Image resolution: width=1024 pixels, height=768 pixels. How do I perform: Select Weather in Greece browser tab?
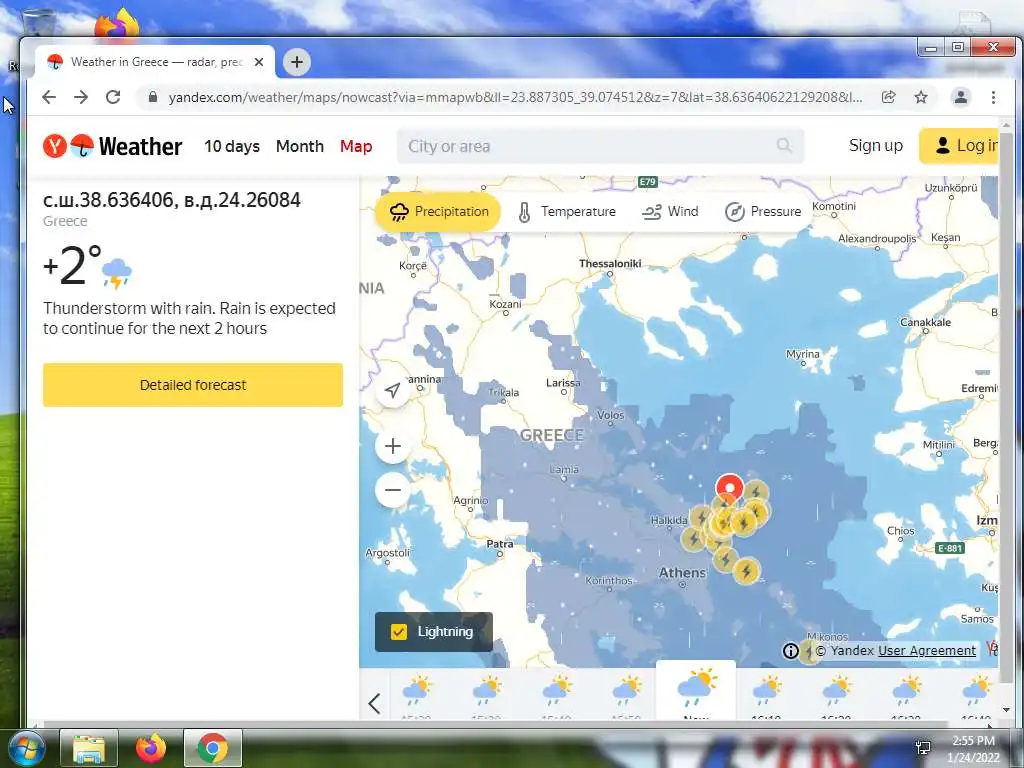156,62
